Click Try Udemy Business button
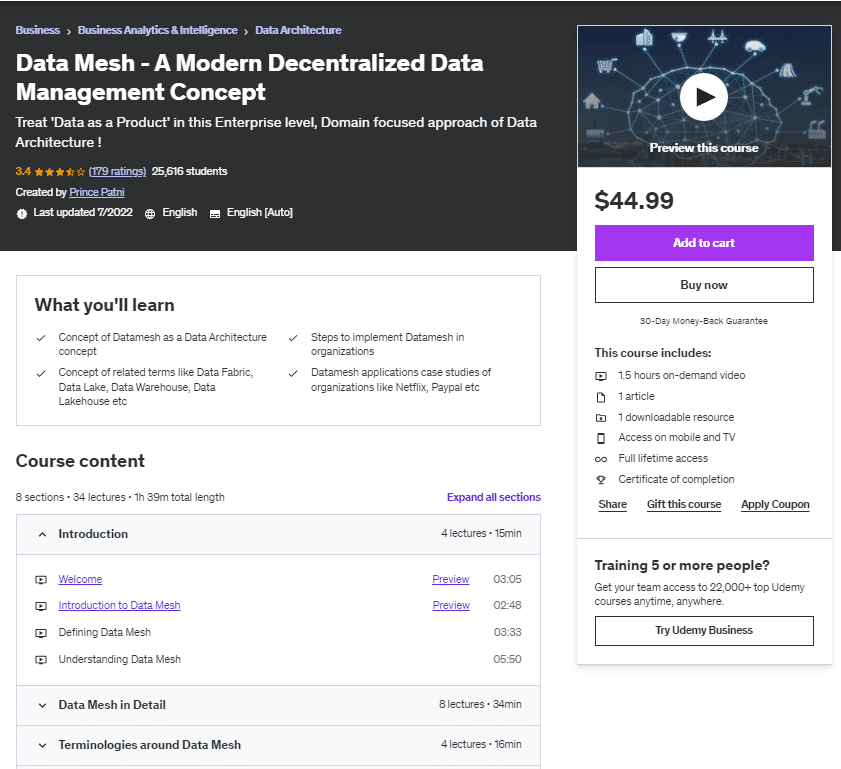Screen dimensions: 841x769 pyautogui.click(x=704, y=631)
